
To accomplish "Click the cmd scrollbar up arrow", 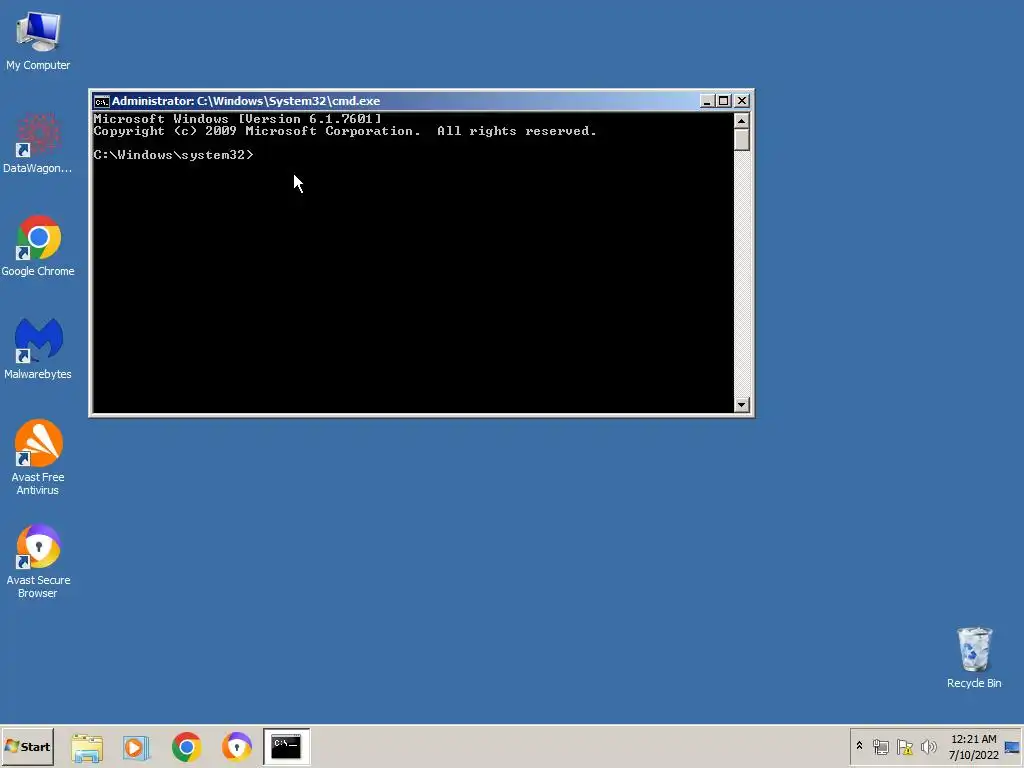I will 741,121.
